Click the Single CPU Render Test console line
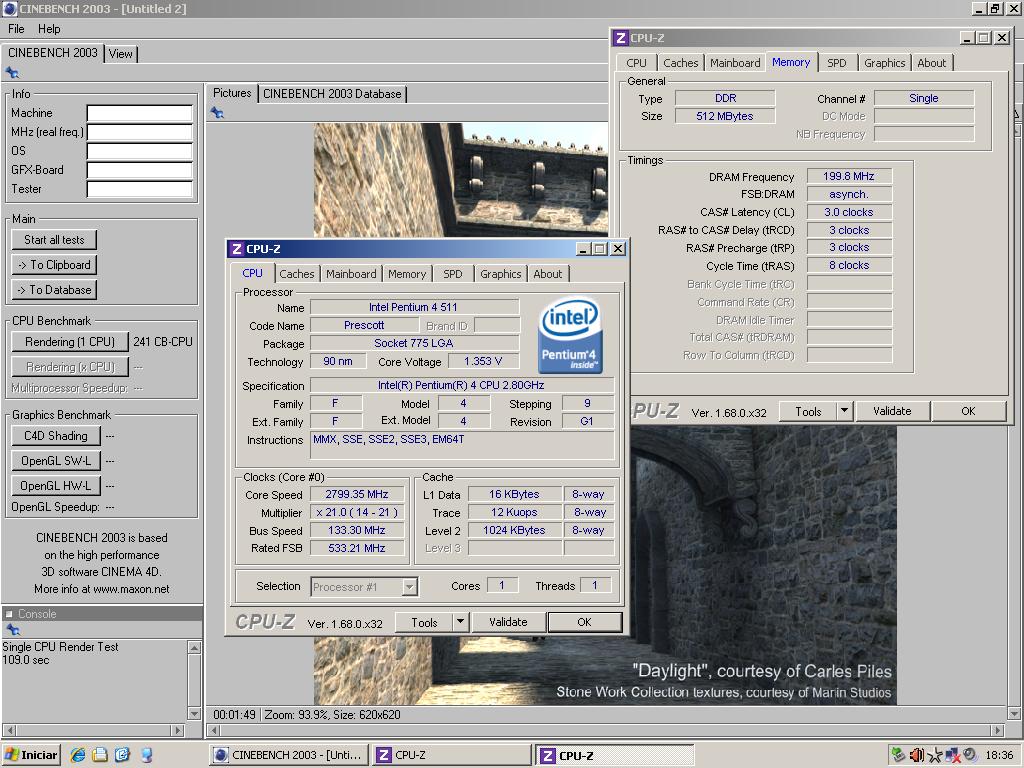Screen dimensions: 1024x768 60,647
